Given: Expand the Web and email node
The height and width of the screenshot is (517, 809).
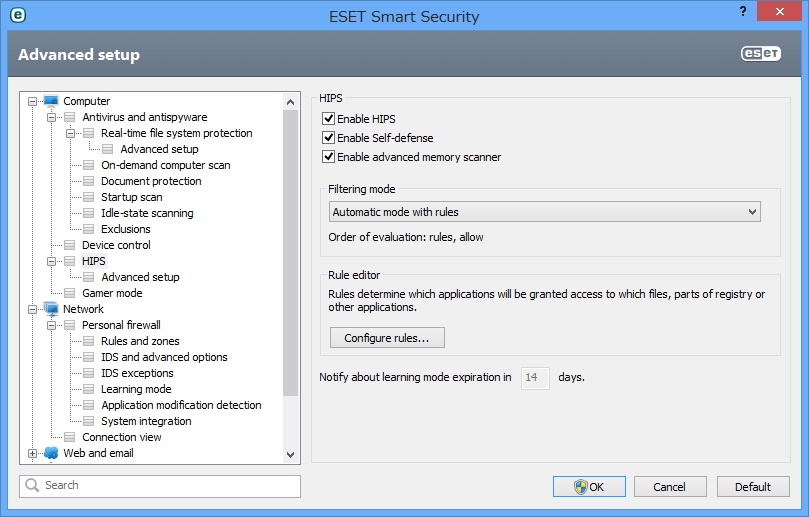Looking at the screenshot, I should (32, 454).
